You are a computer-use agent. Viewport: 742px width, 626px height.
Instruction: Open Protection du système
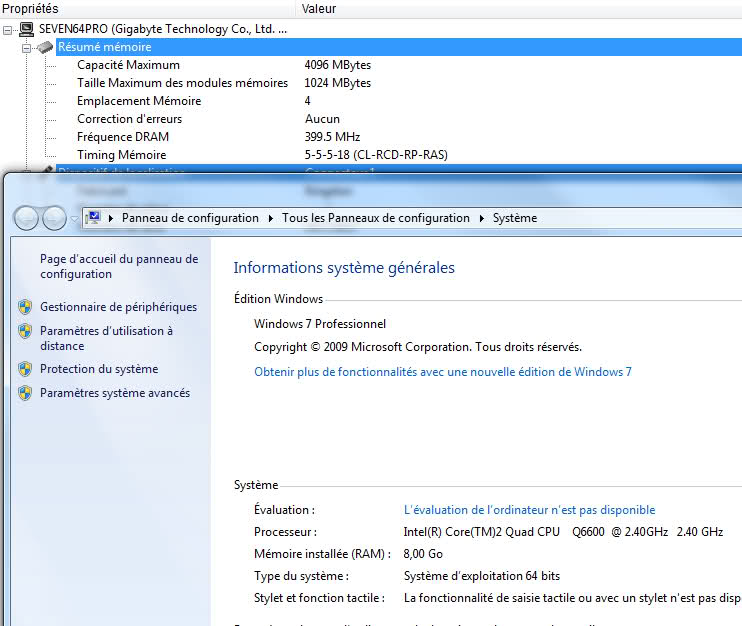click(99, 369)
